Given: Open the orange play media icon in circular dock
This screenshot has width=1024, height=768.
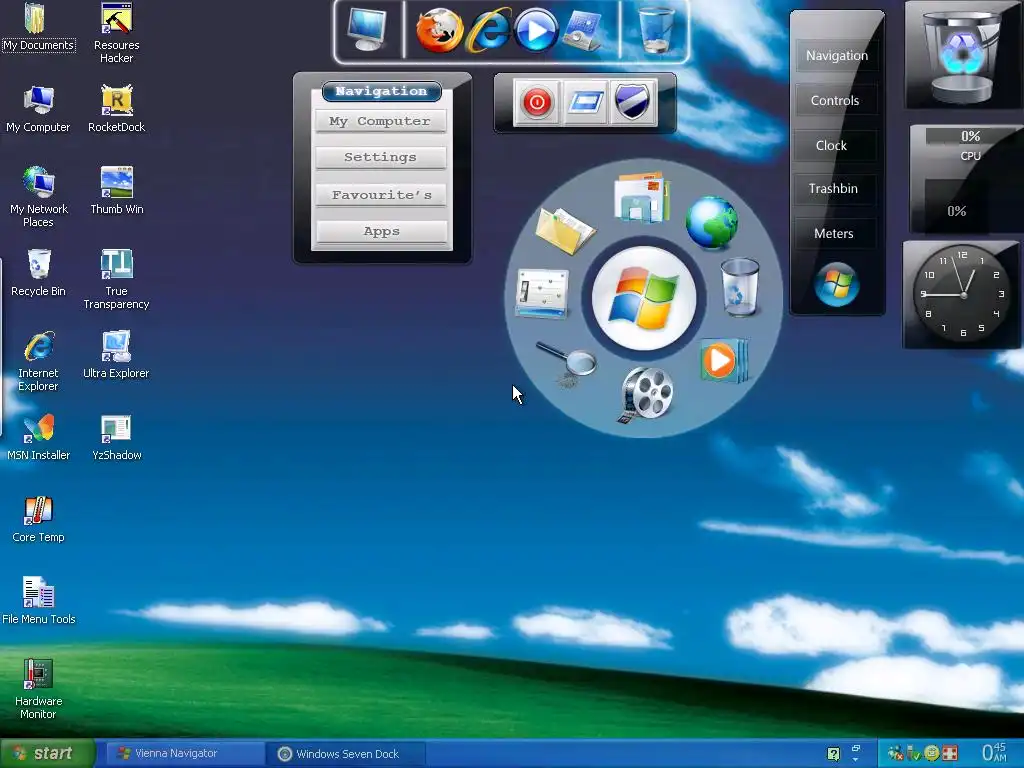Looking at the screenshot, I should point(724,360).
